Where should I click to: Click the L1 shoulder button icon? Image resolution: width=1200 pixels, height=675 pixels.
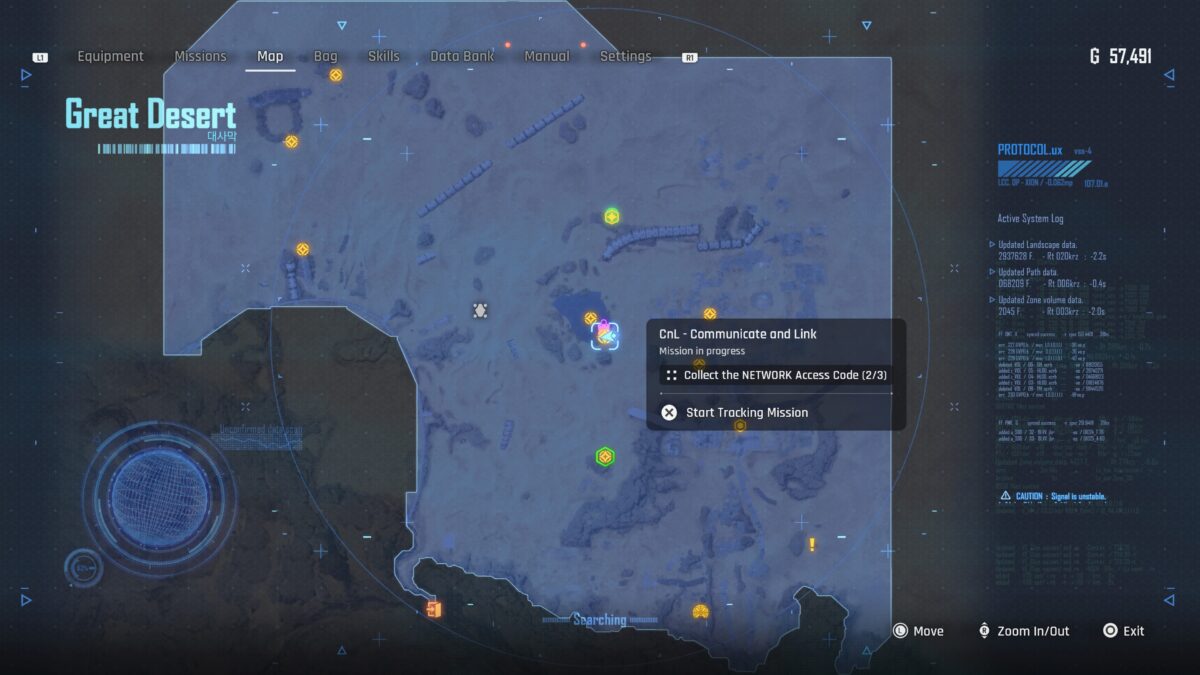[x=40, y=57]
